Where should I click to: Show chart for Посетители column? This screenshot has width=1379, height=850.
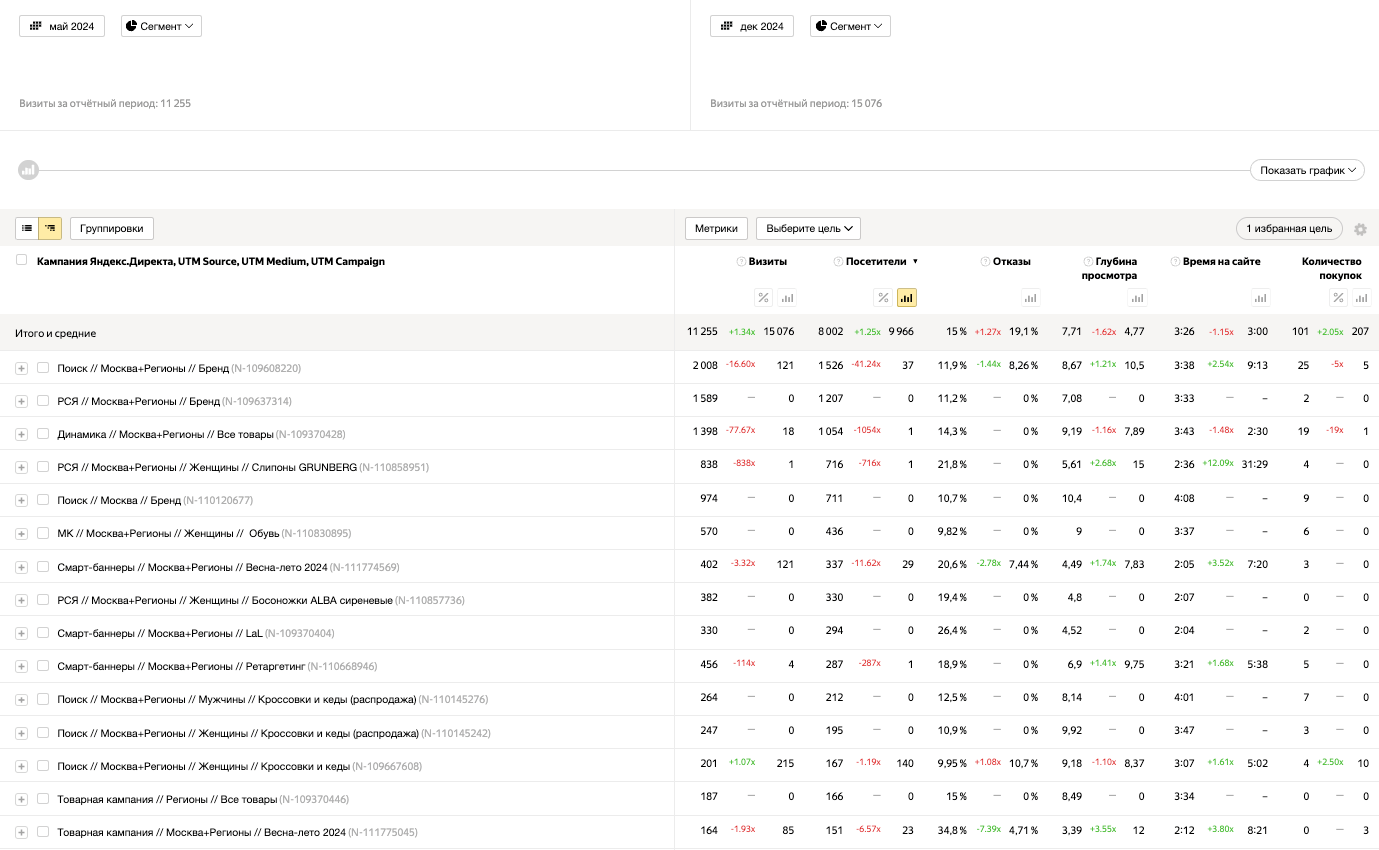coord(907,297)
